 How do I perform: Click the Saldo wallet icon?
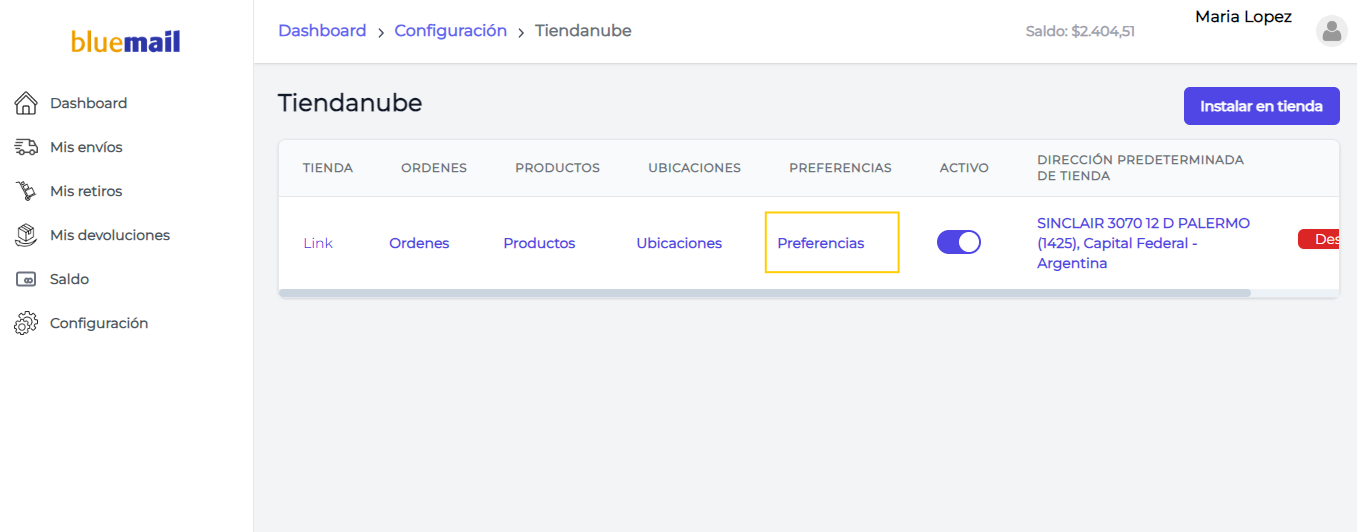coord(26,279)
